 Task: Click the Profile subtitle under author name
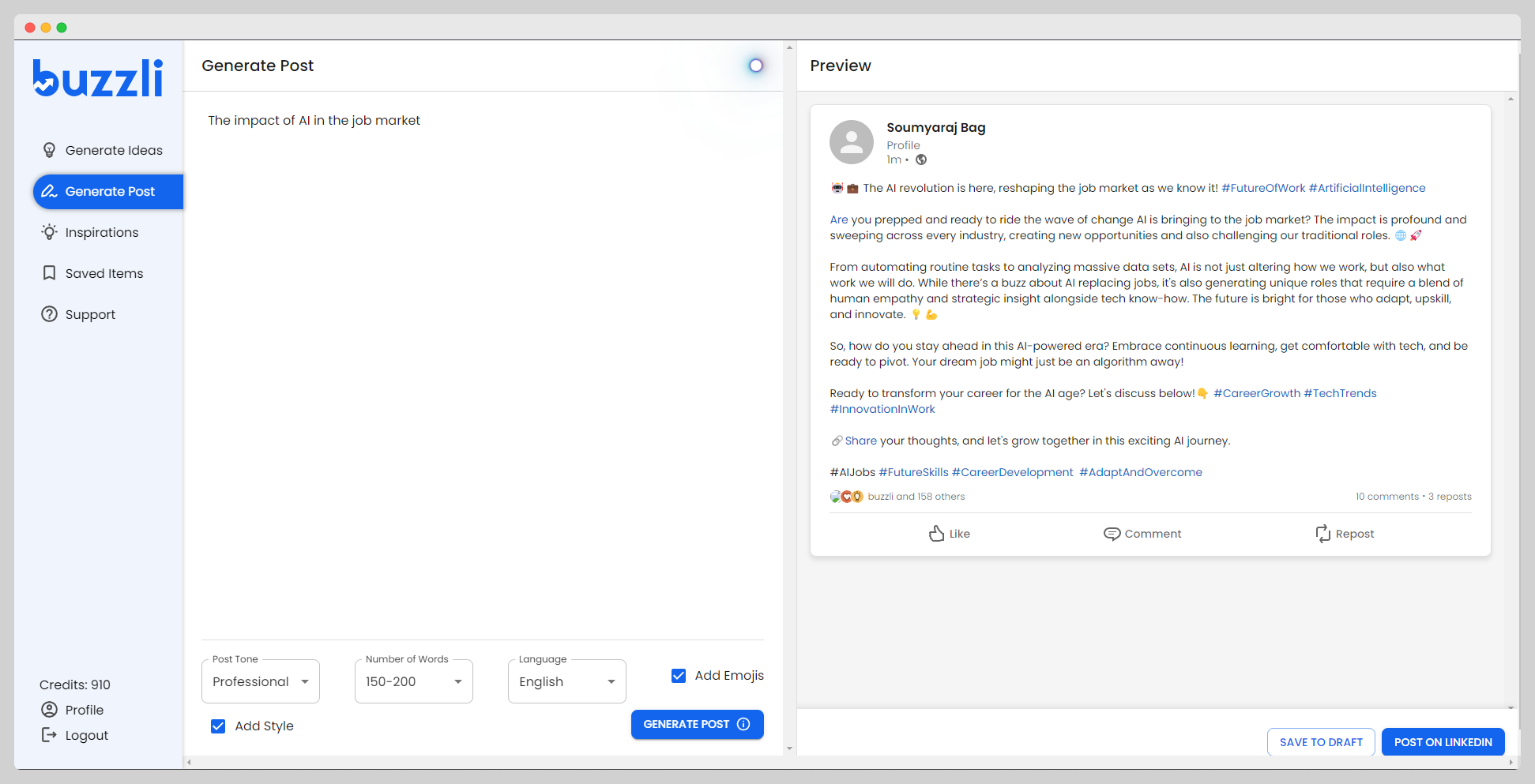tap(903, 145)
